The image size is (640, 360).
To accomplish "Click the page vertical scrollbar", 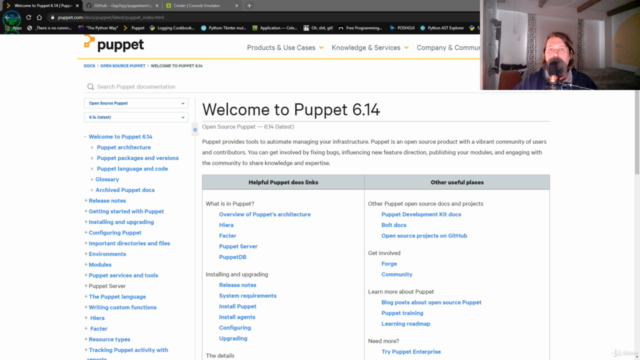I will tap(637, 133).
